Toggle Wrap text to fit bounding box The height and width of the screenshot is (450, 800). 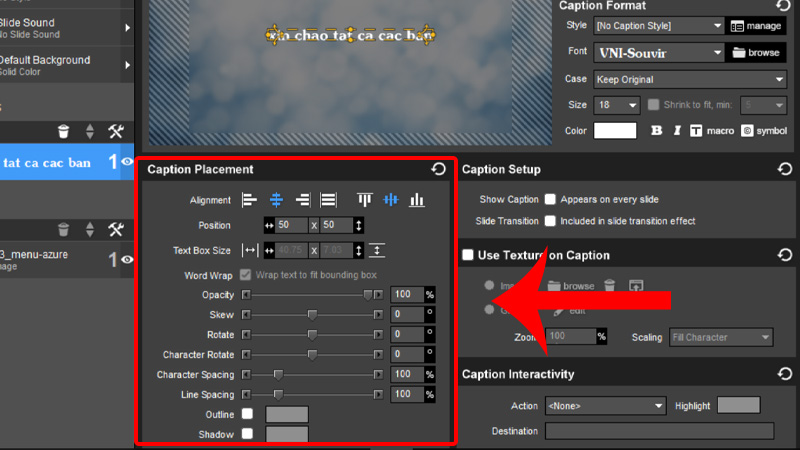pyautogui.click(x=245, y=274)
